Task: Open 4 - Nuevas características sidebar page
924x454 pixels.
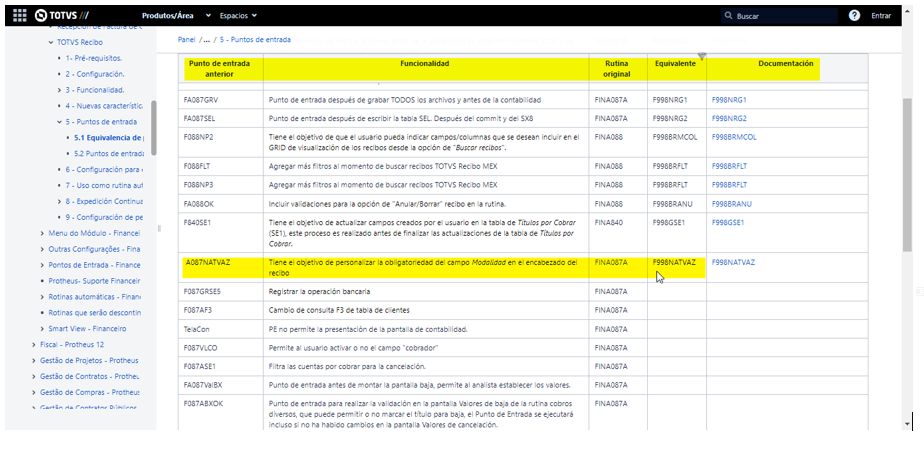Action: point(104,106)
